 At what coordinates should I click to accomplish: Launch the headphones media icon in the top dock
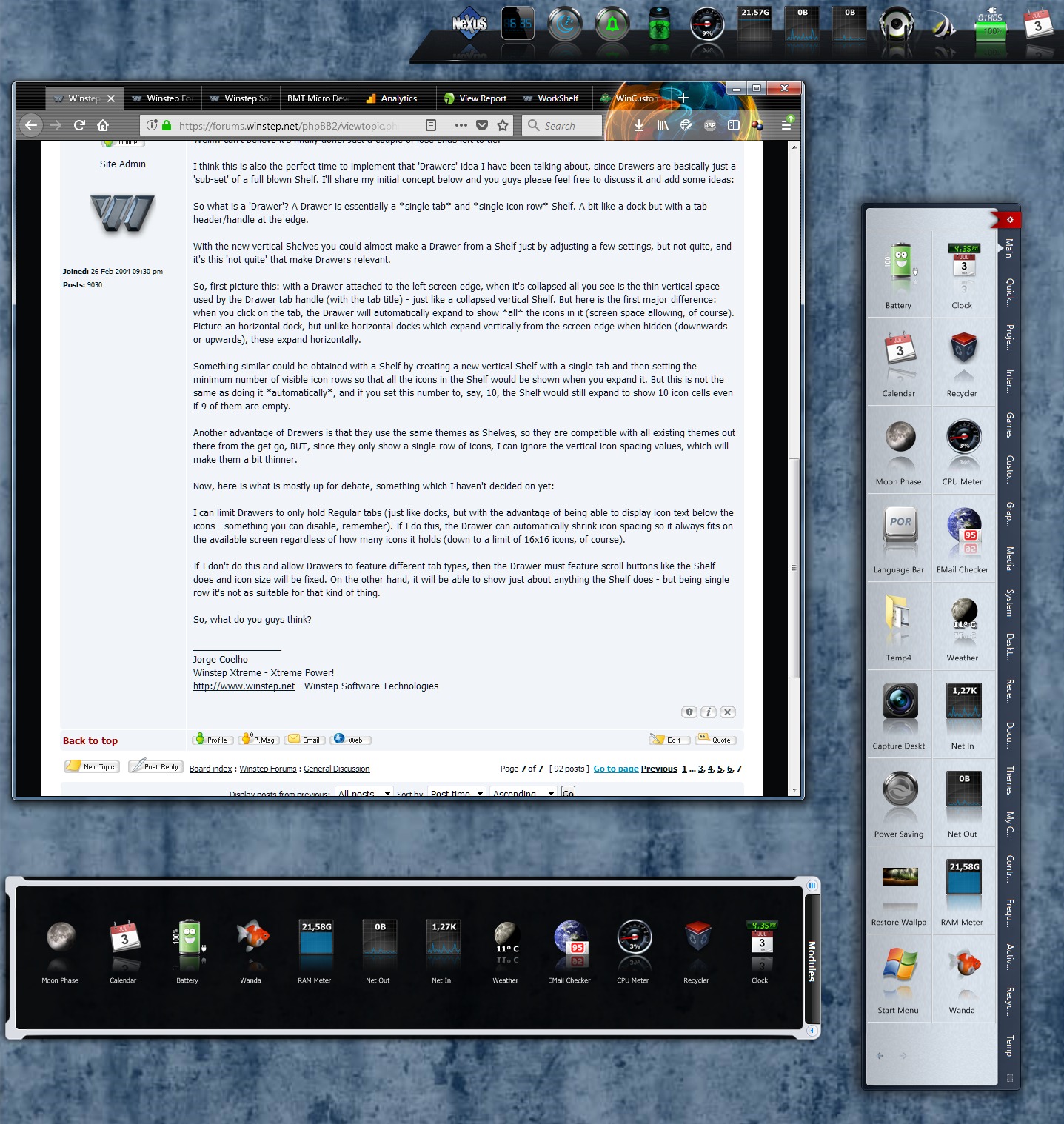pos(897,24)
